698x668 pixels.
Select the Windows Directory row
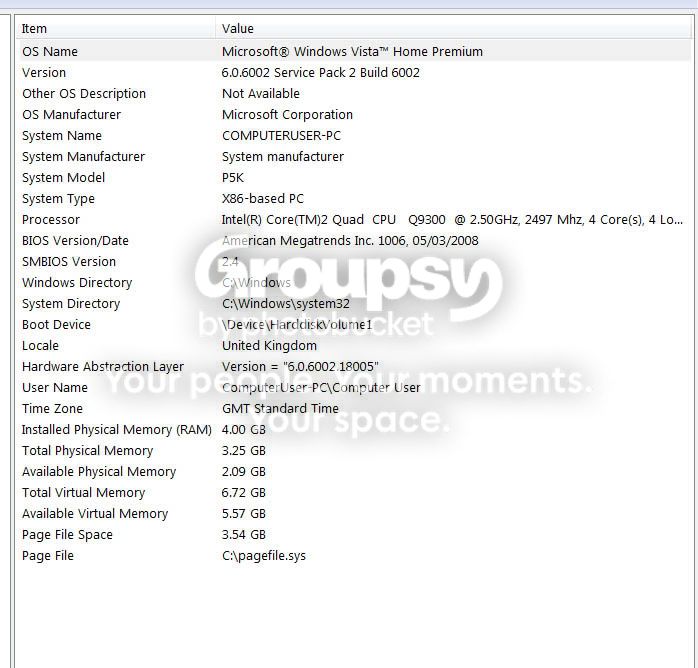pyautogui.click(x=354, y=283)
